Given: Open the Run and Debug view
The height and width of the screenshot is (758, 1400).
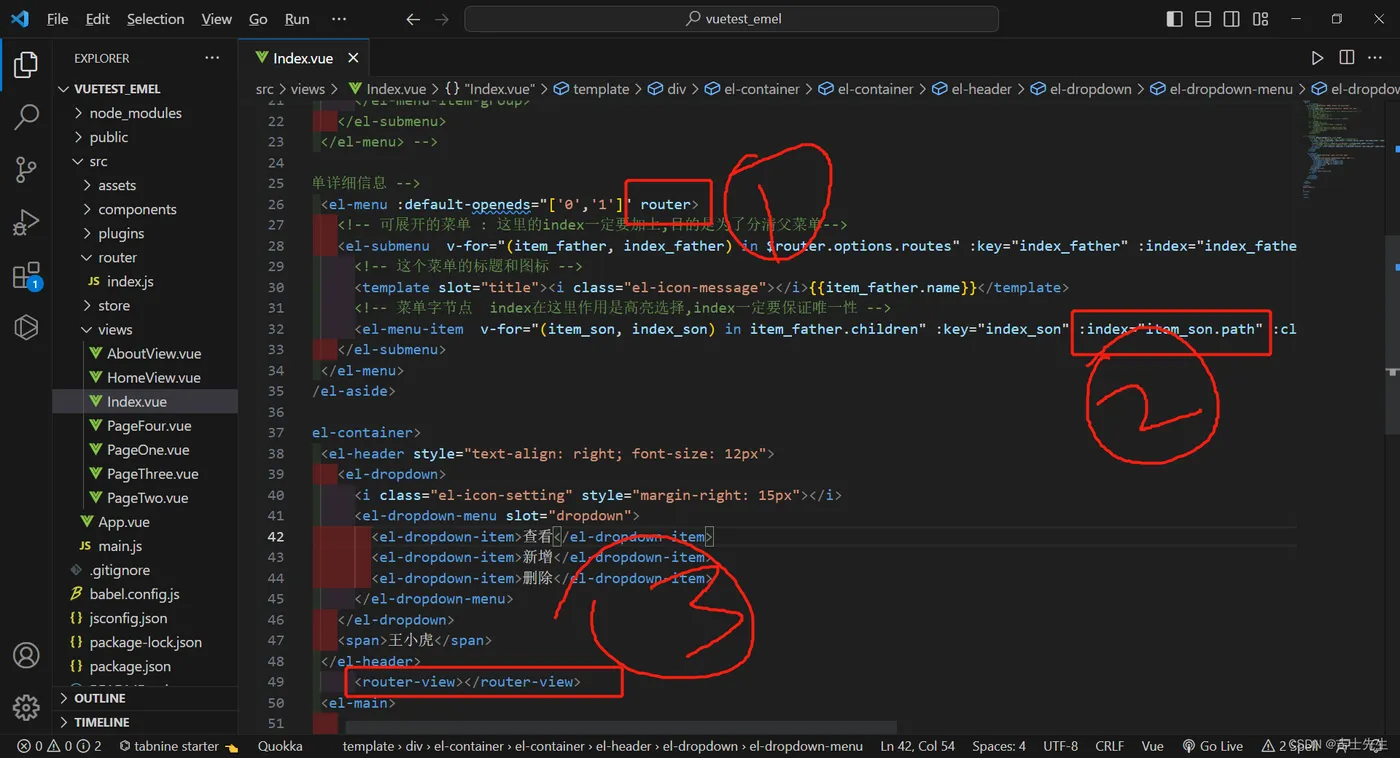Looking at the screenshot, I should click(26, 222).
